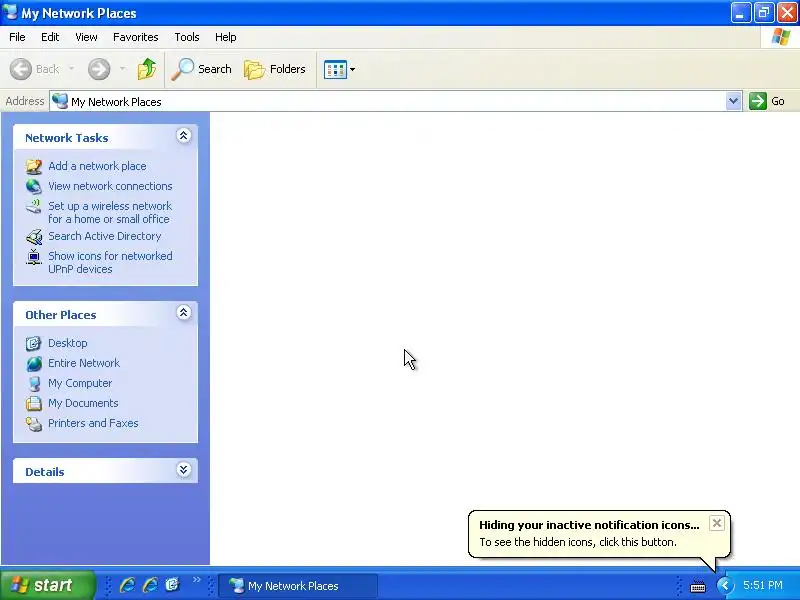The image size is (800, 600).
Task: Click the Details header text
Action: [45, 471]
